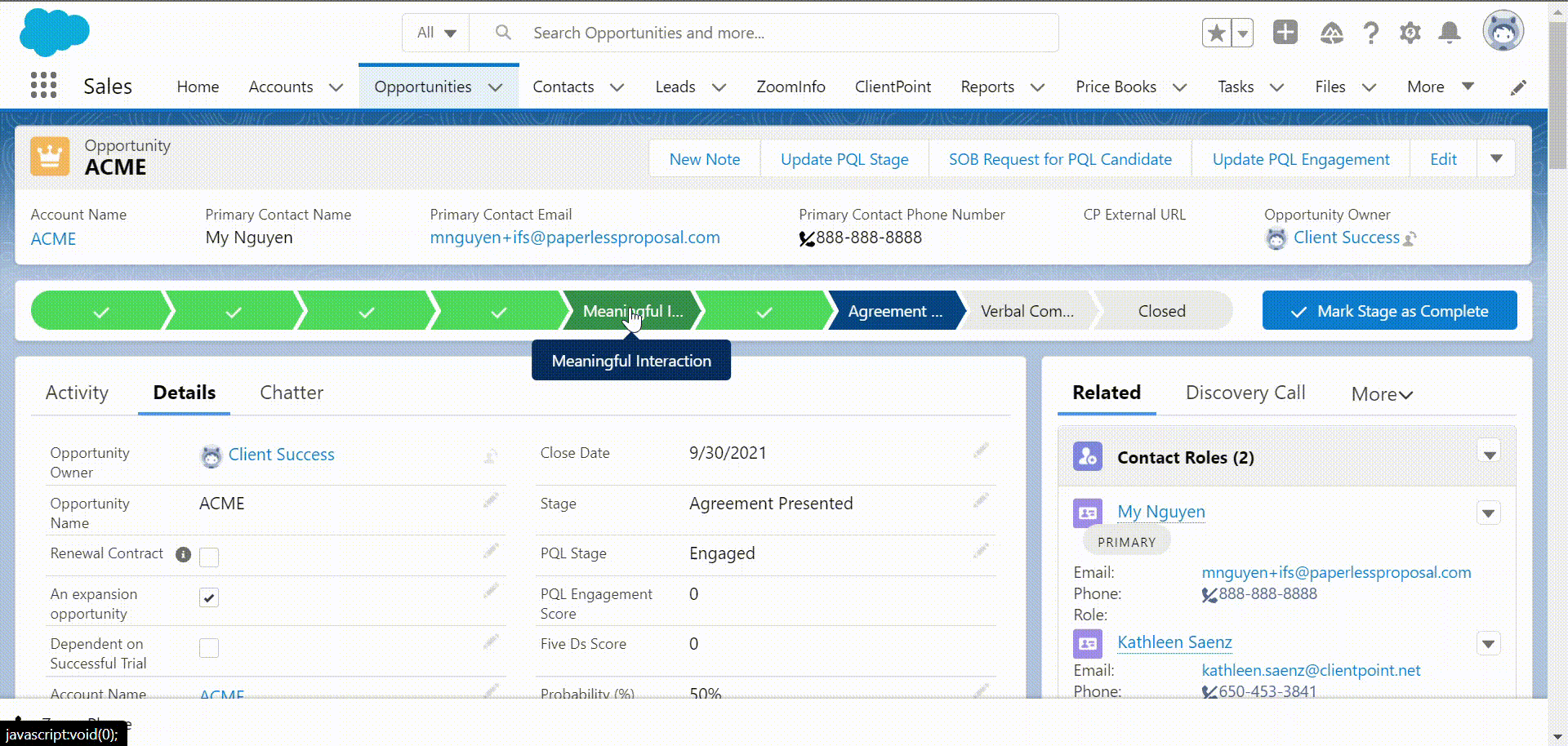Click change owner icon in Details Opportunity Owner row
The image size is (1568, 746).
click(x=491, y=455)
